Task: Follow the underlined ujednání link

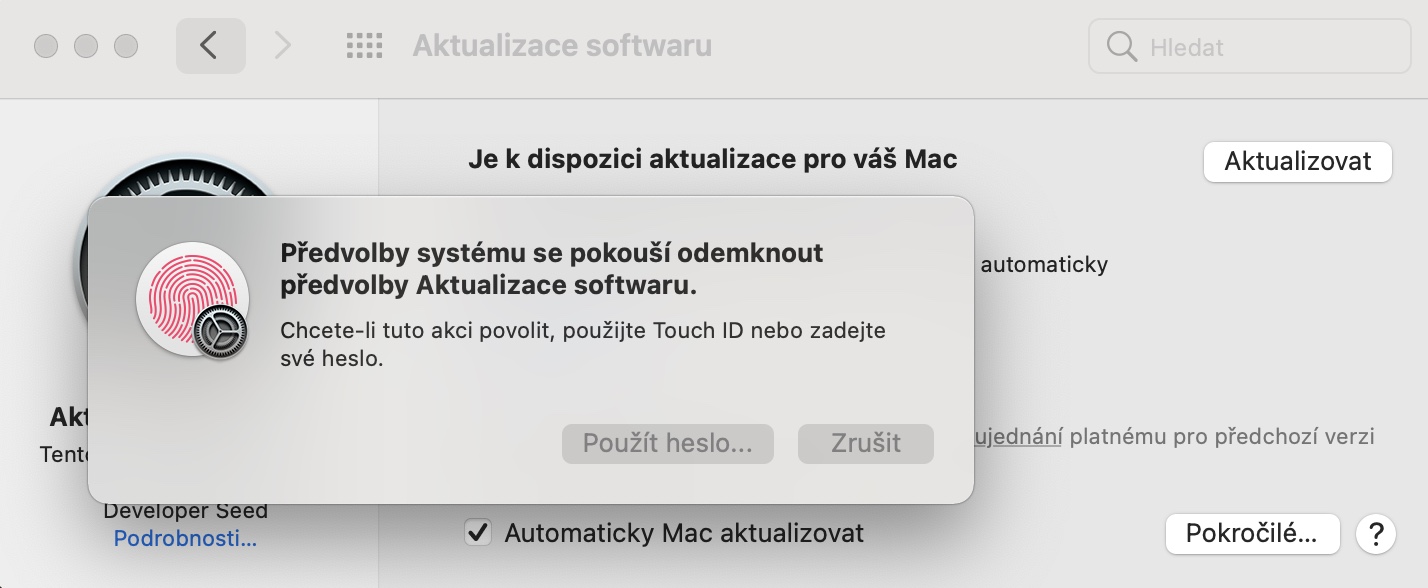Action: click(1018, 437)
